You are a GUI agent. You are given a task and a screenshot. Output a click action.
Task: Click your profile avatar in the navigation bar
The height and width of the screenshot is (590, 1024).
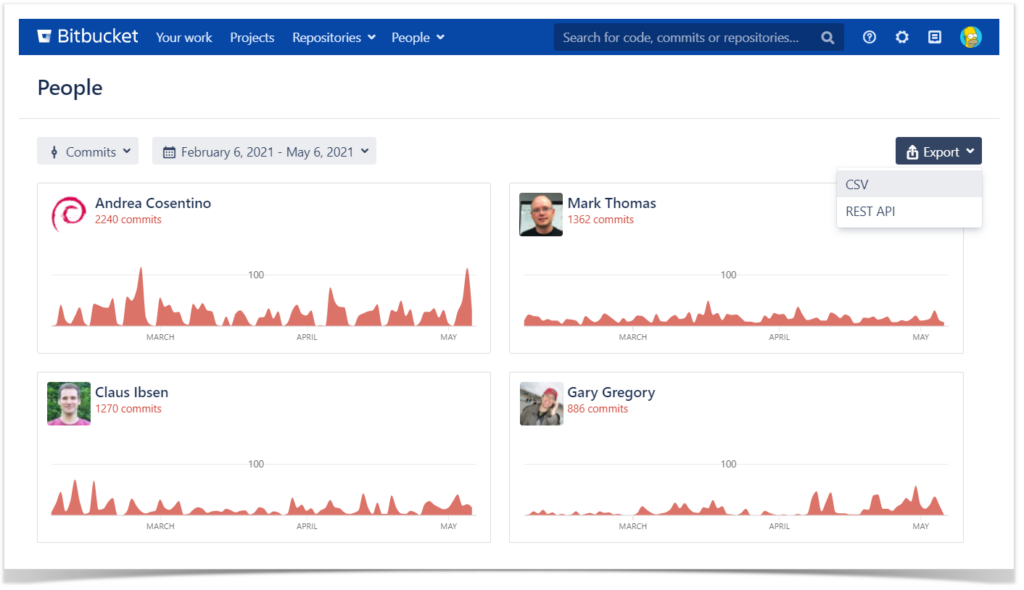click(x=971, y=36)
